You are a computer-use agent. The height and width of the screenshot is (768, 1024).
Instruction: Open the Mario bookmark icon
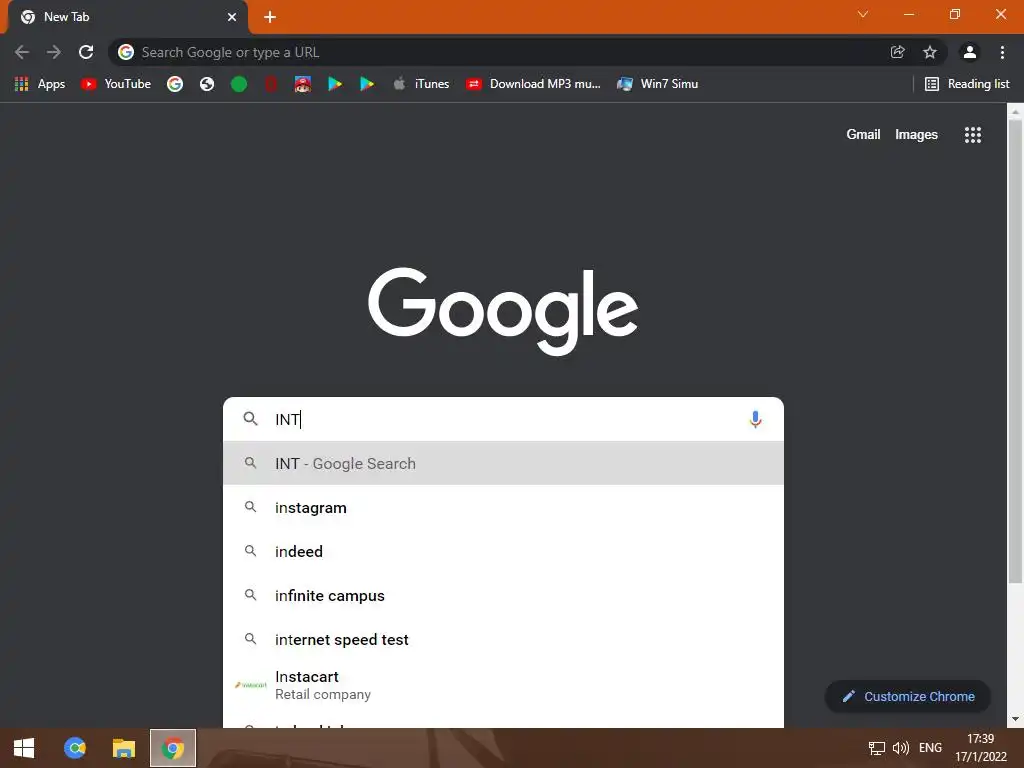pos(302,84)
